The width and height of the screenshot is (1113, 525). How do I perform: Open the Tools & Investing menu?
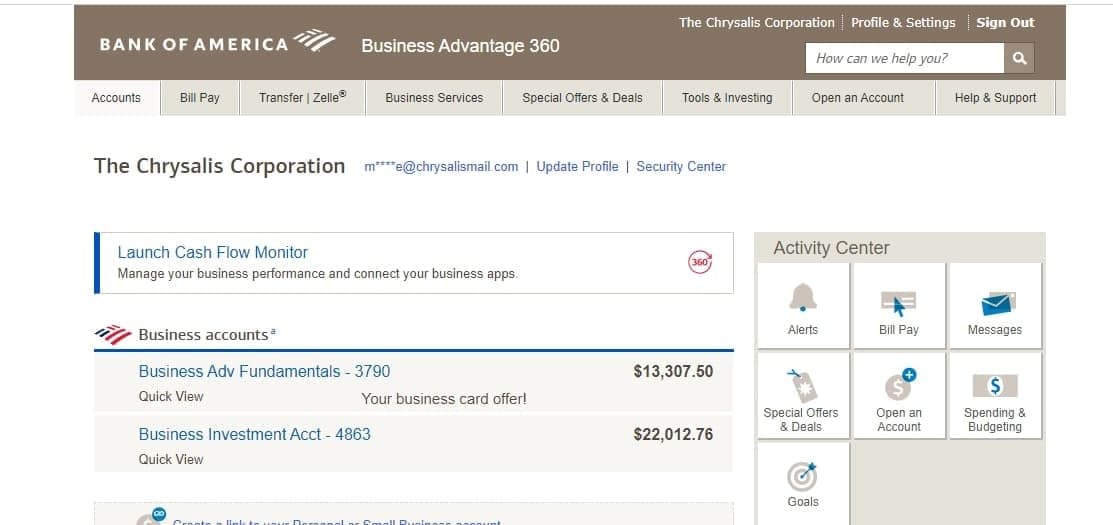727,98
